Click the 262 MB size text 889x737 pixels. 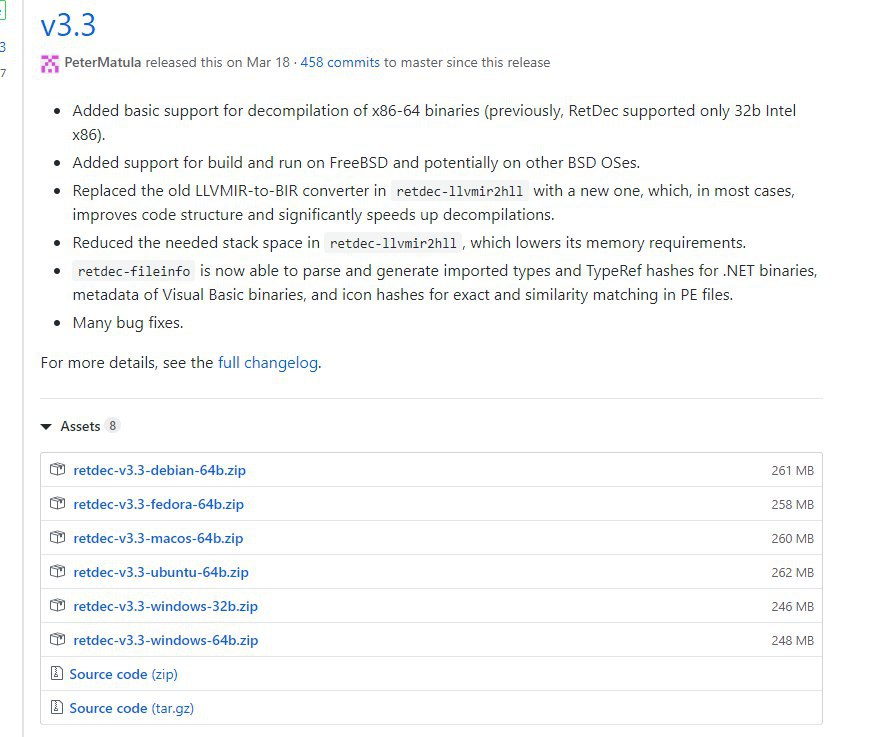point(792,573)
